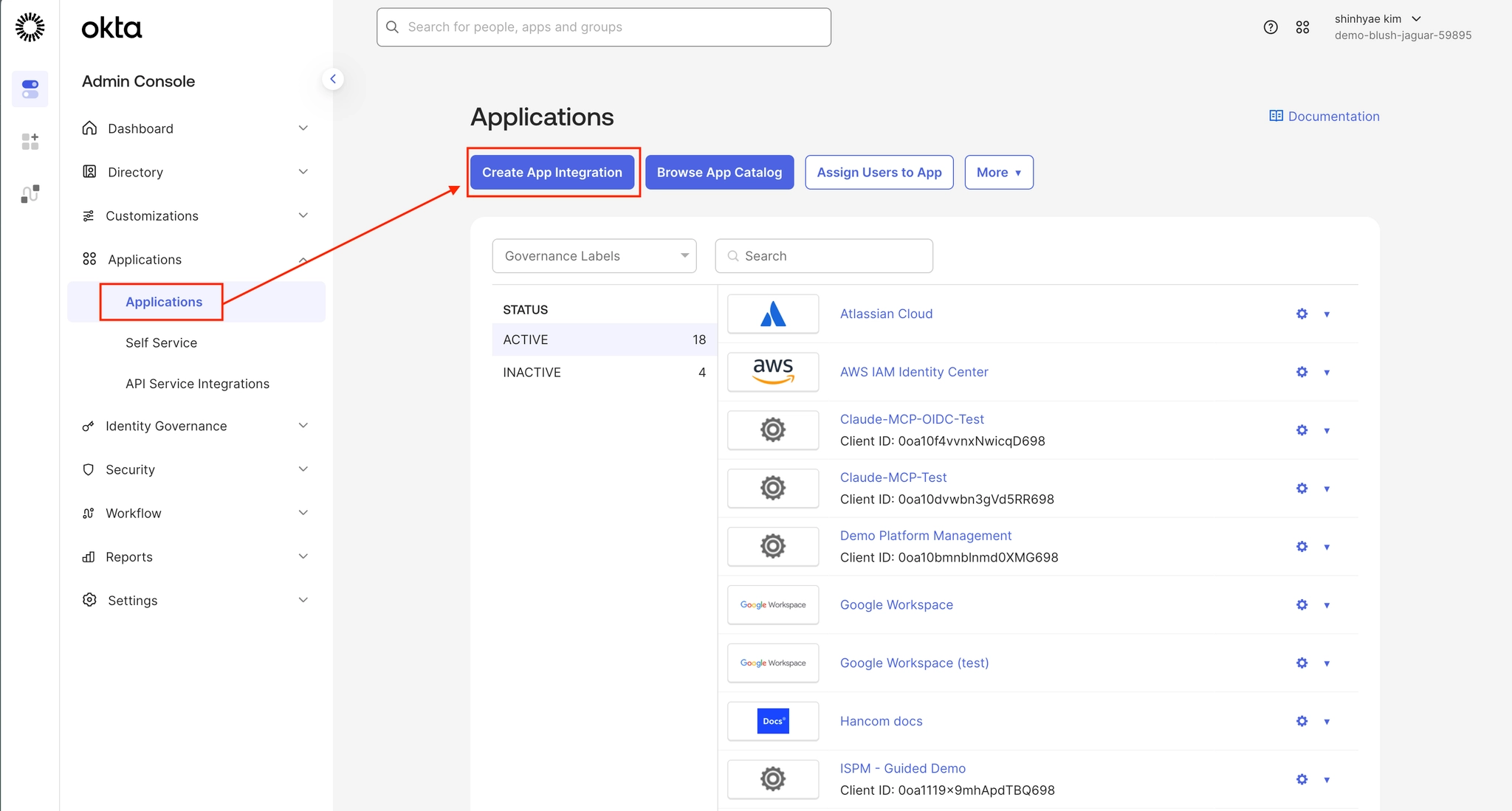Click the Browse App Catalog button

tap(719, 173)
